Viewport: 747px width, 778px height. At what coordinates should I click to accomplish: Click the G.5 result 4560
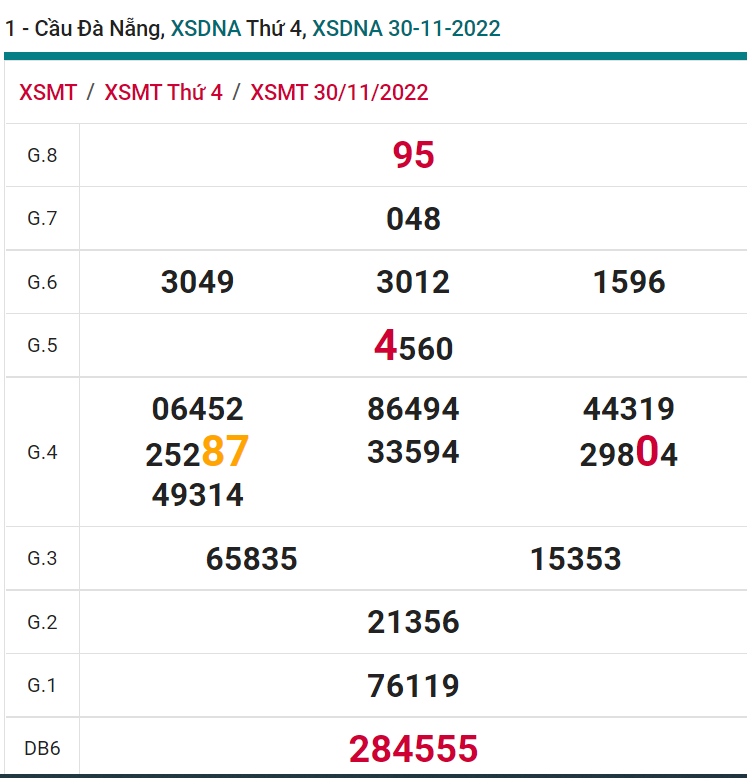(x=413, y=347)
